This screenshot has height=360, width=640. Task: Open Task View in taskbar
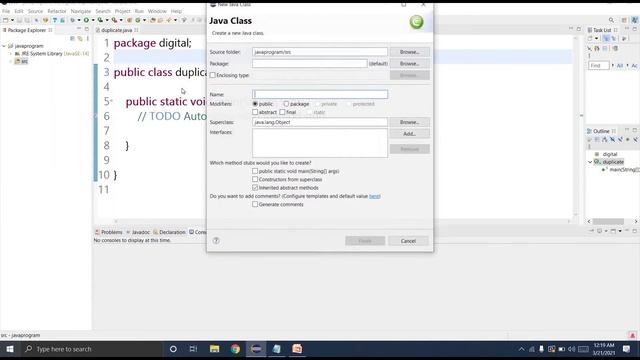tap(193, 349)
